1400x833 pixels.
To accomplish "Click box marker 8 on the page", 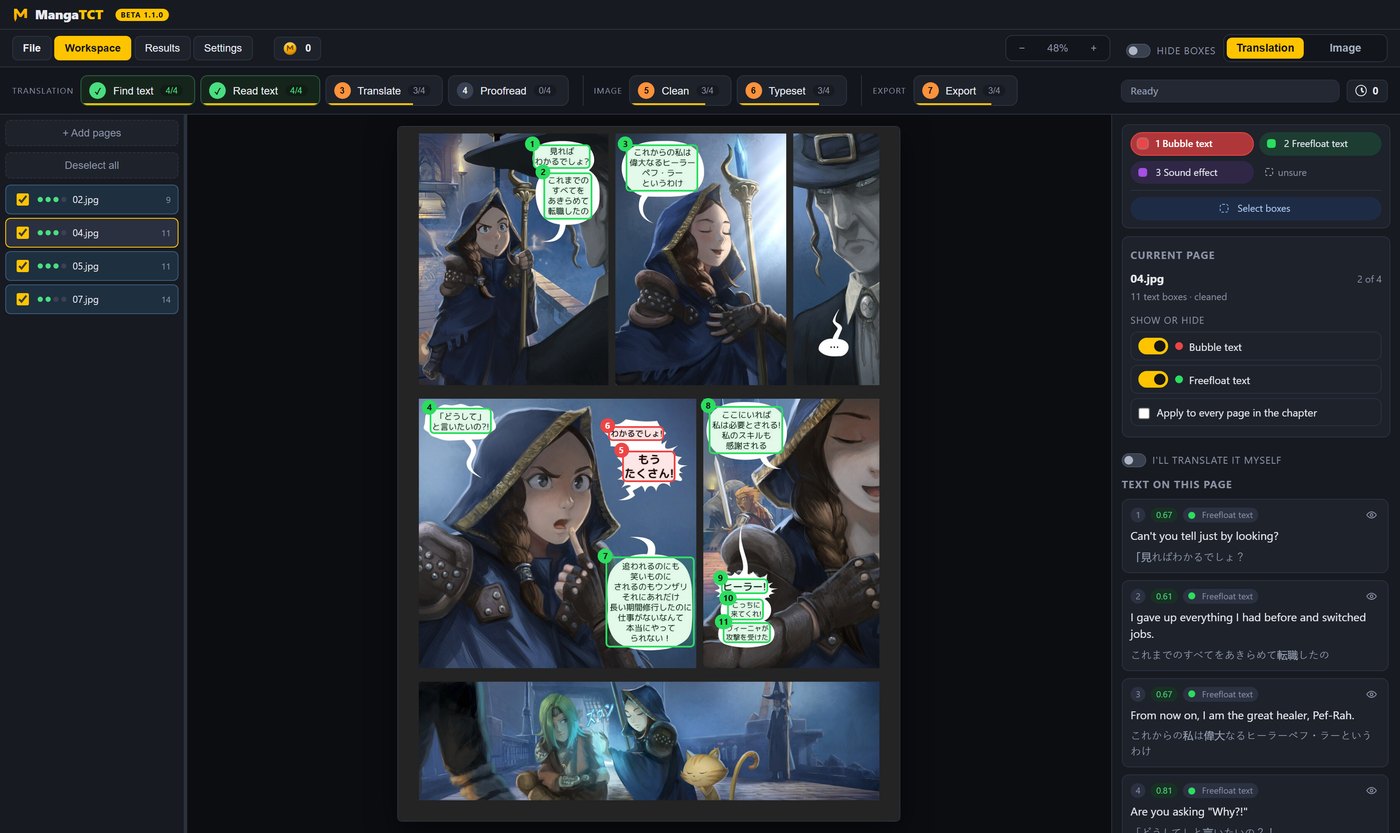I will click(x=708, y=406).
